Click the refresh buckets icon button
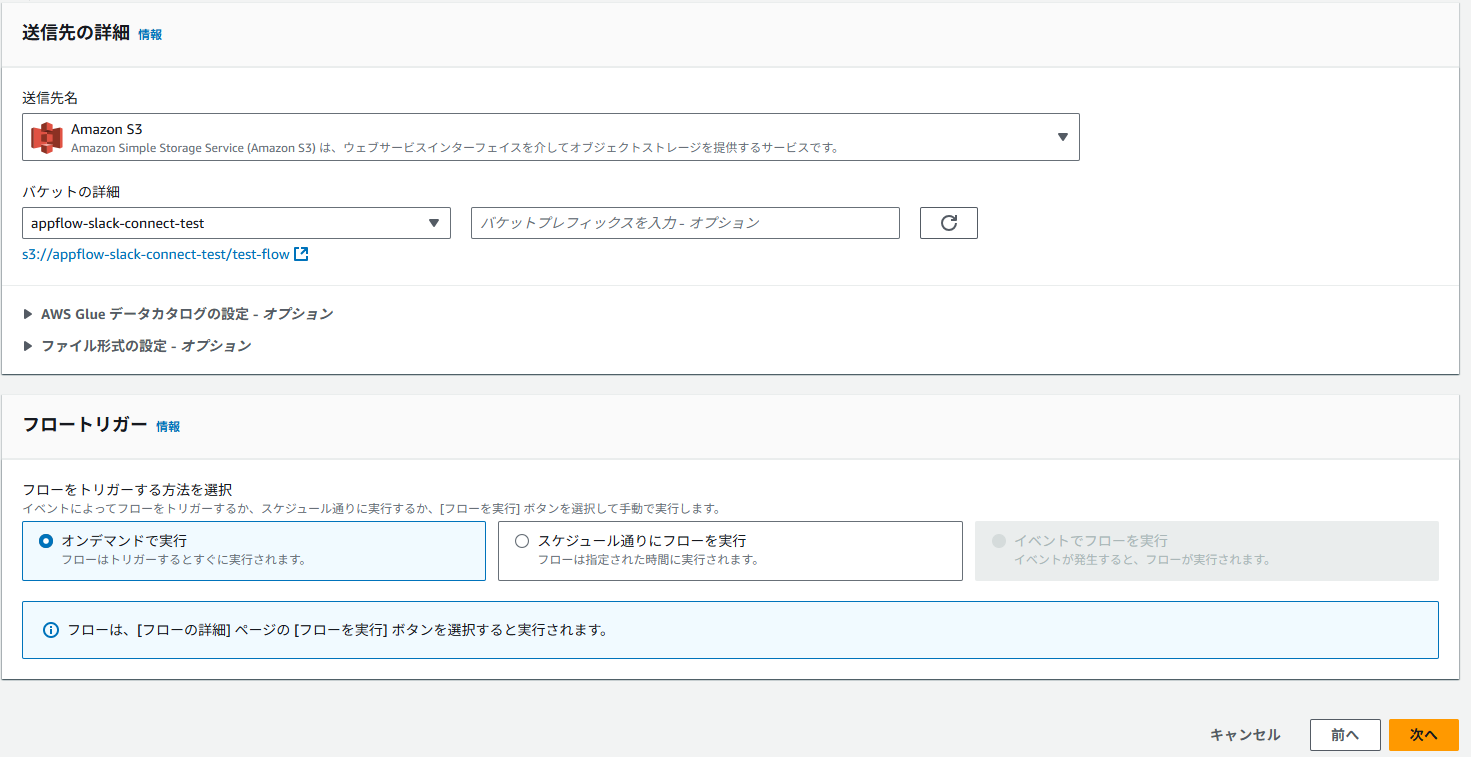Screen dimensions: 1471x757 [948, 223]
